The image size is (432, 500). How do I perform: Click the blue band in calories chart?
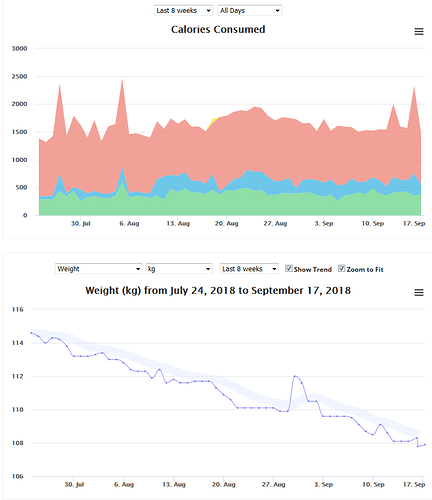click(x=253, y=180)
